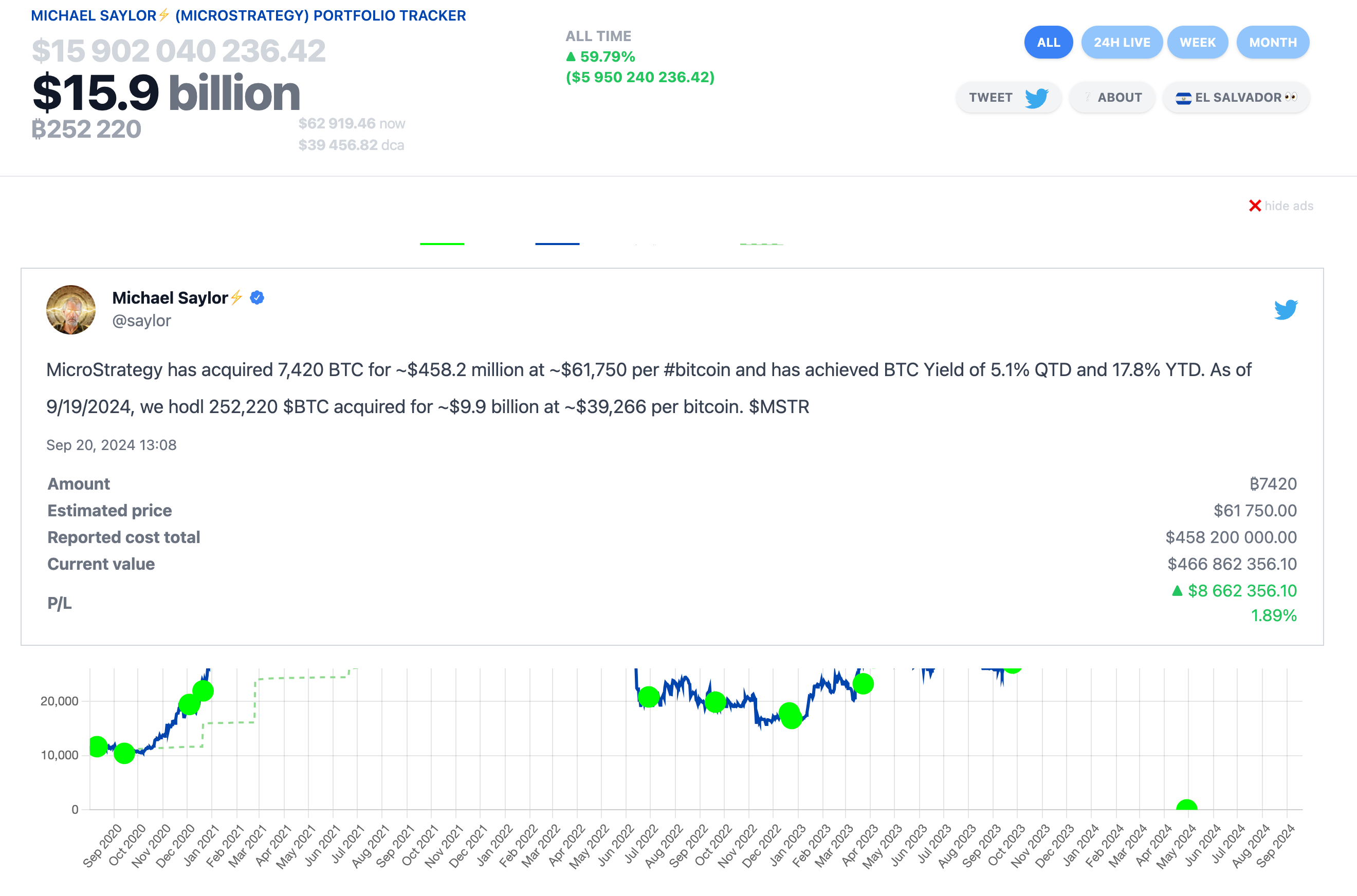Toggle the dark blue legend line

point(557,244)
